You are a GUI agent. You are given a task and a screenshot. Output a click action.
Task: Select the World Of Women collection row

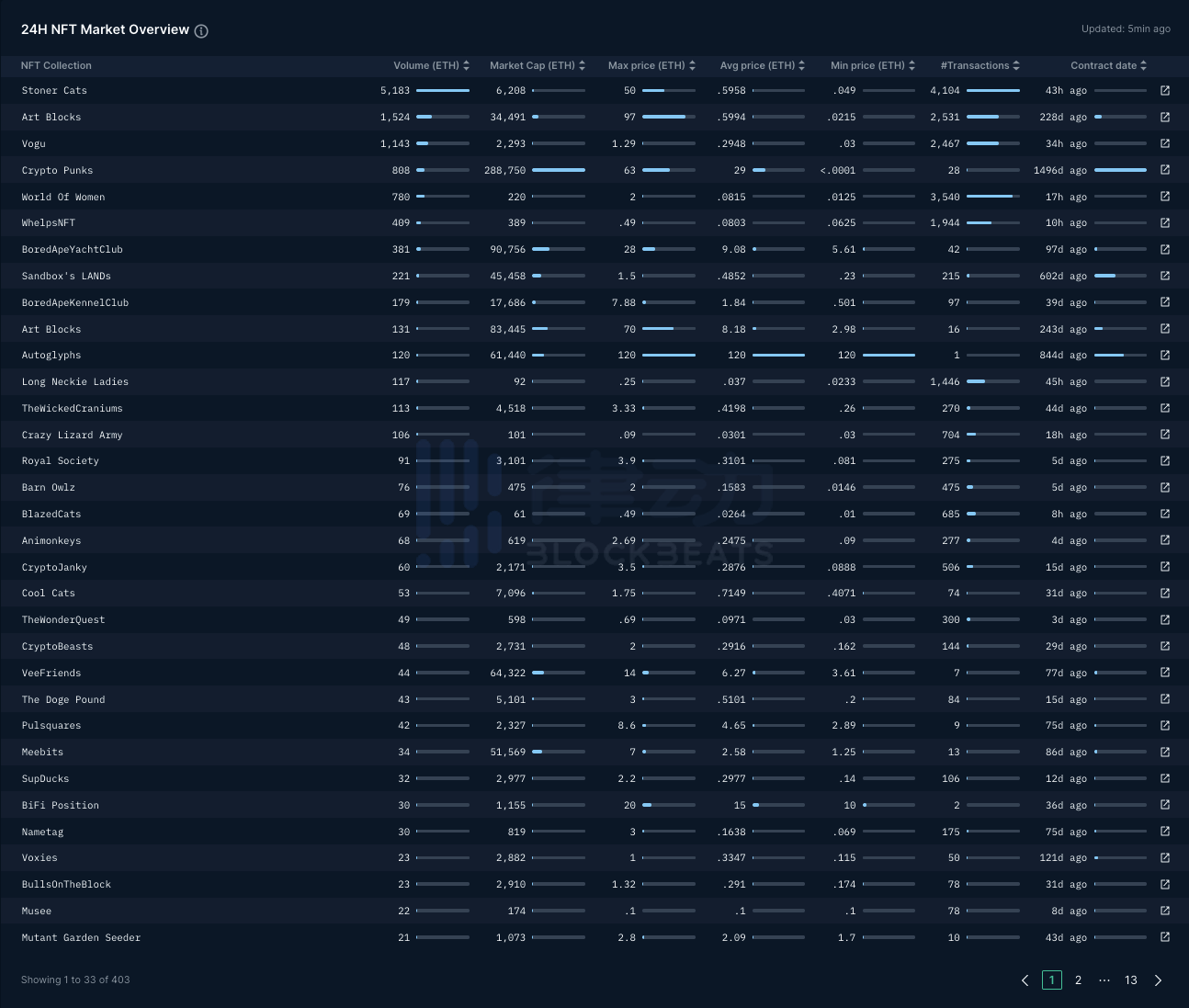coord(63,197)
